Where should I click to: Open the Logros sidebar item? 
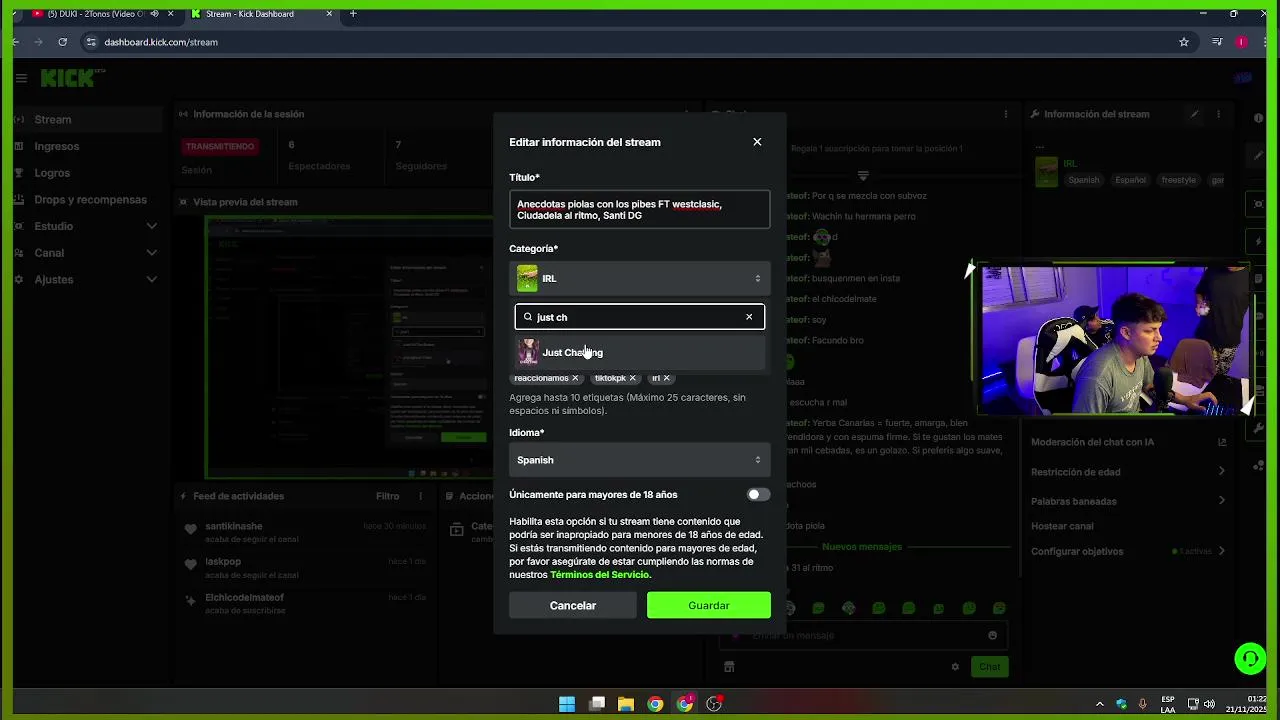[86, 173]
